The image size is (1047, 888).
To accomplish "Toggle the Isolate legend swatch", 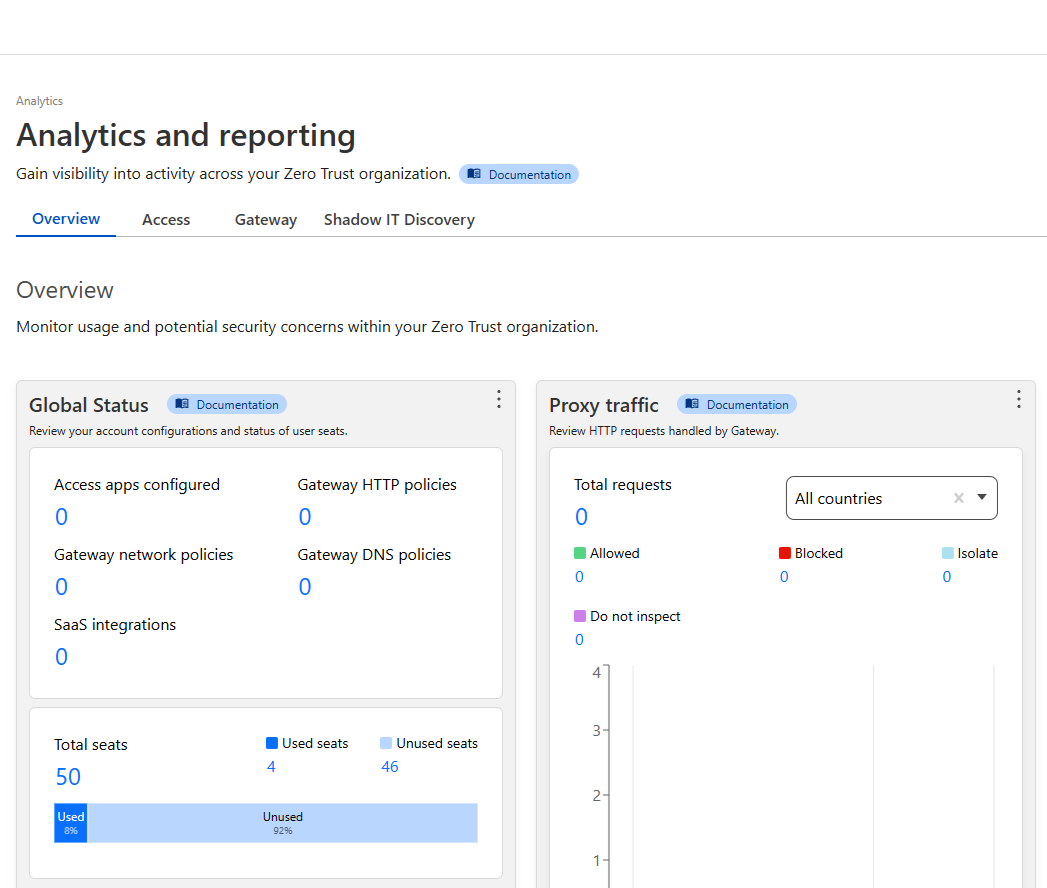I will pyautogui.click(x=948, y=553).
